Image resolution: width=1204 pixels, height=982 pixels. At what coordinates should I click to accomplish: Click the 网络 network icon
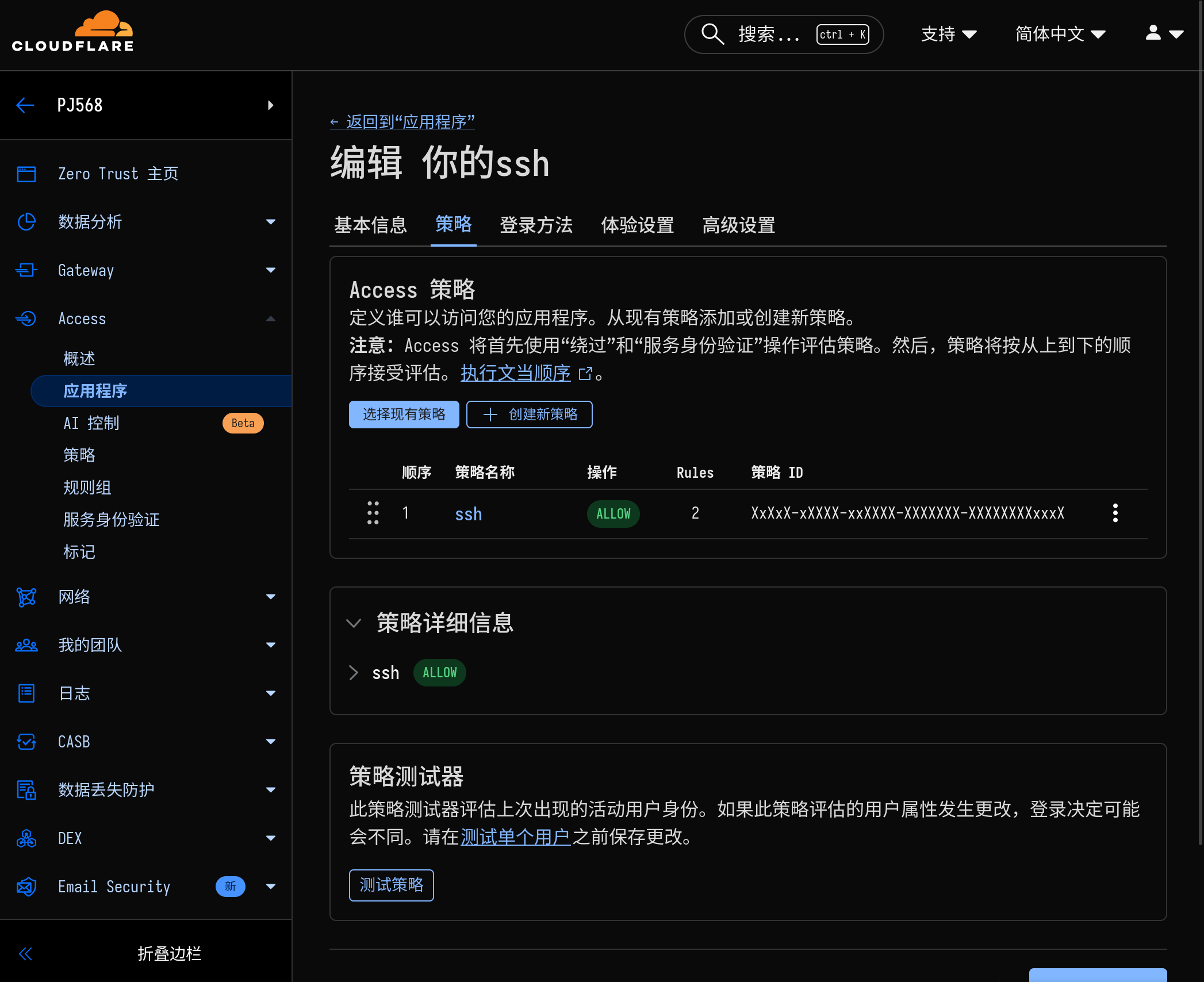tap(26, 597)
